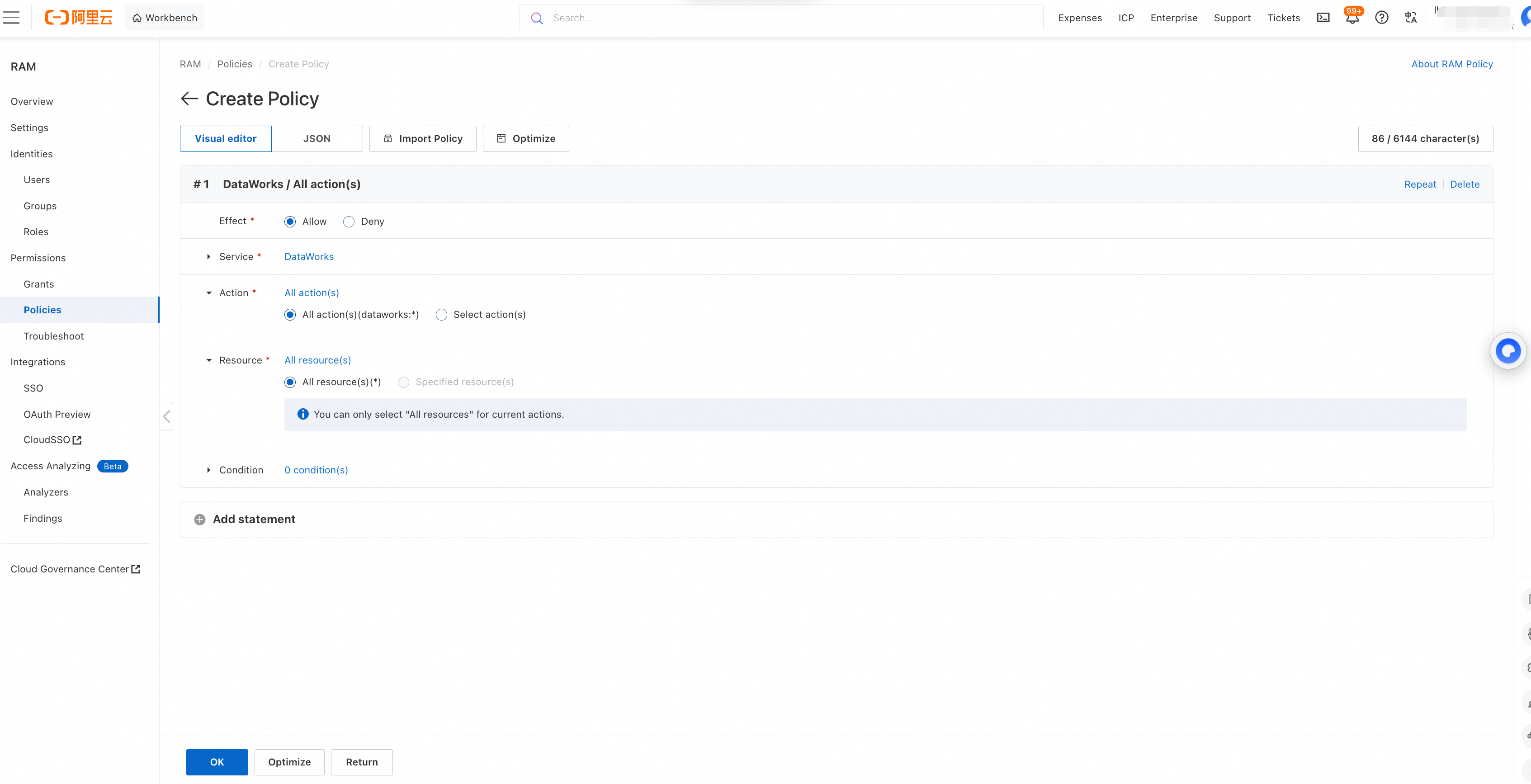Open the help question mark icon
This screenshot has height=784, width=1531.
[1382, 18]
